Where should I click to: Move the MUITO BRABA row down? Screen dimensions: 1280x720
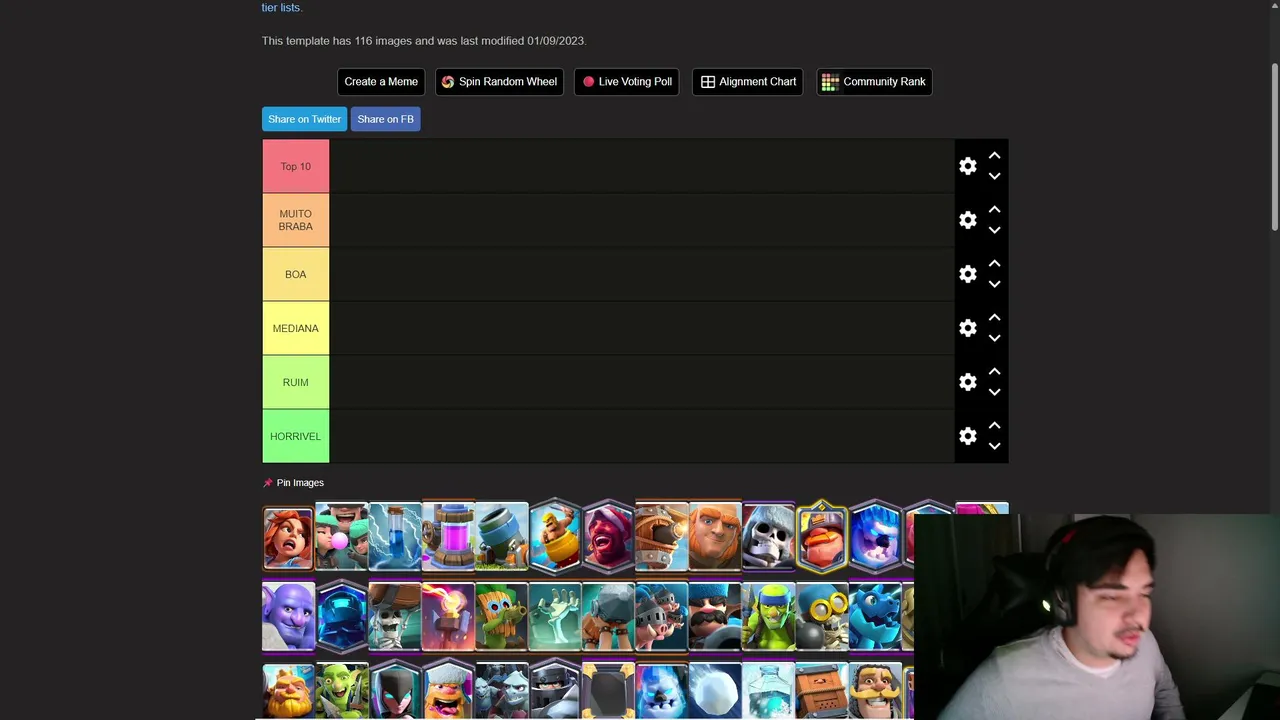click(x=994, y=230)
